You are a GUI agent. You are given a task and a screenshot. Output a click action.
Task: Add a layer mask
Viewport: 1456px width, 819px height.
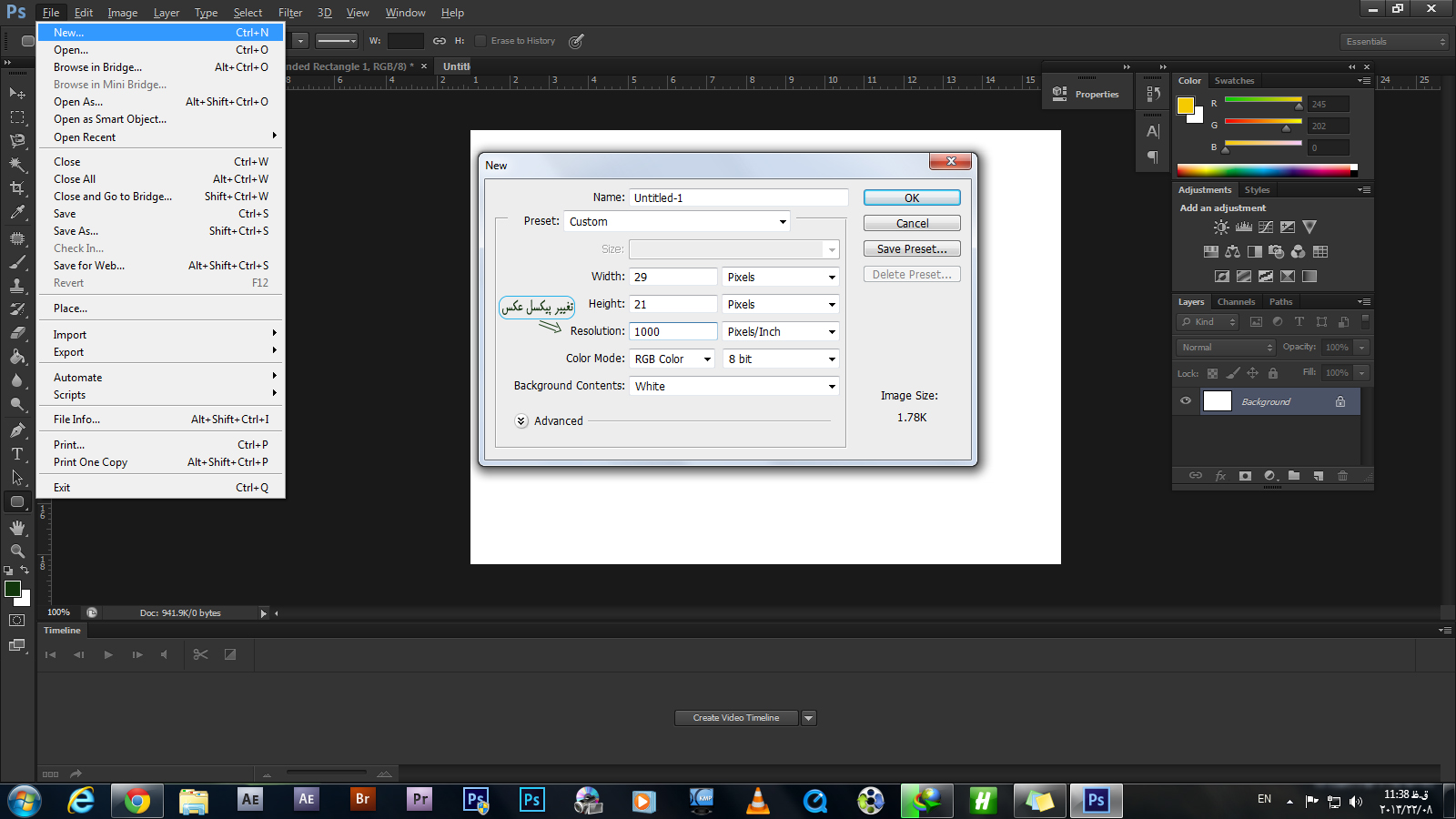coord(1245,476)
